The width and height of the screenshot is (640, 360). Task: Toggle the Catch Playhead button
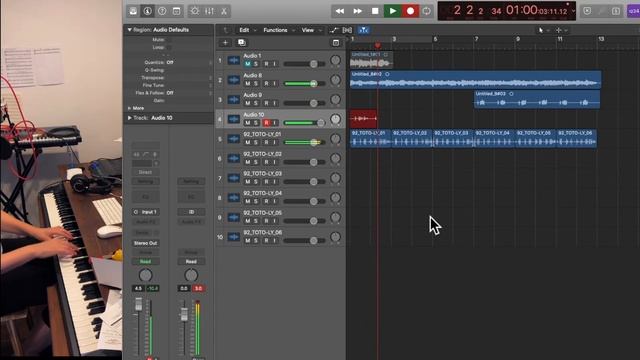click(363, 30)
